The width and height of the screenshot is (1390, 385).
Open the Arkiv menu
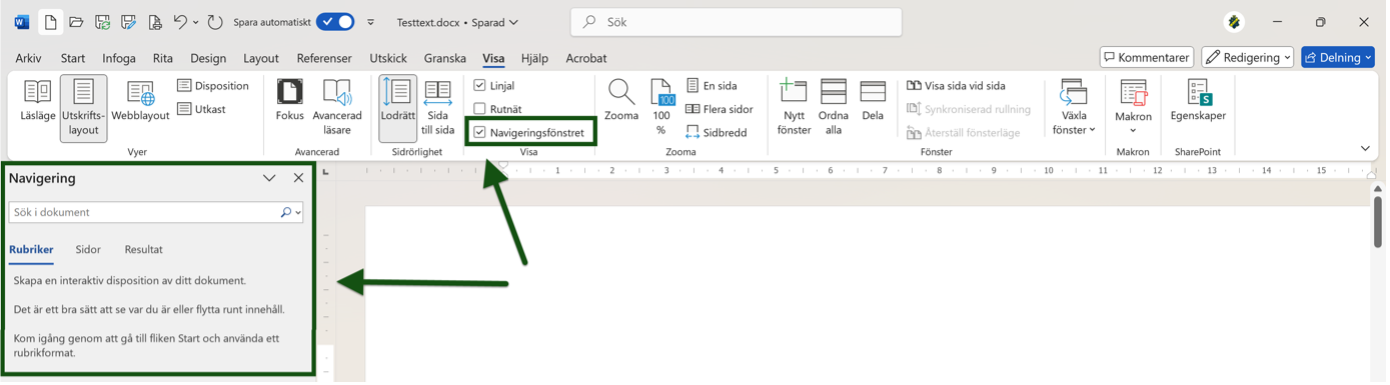(28, 58)
